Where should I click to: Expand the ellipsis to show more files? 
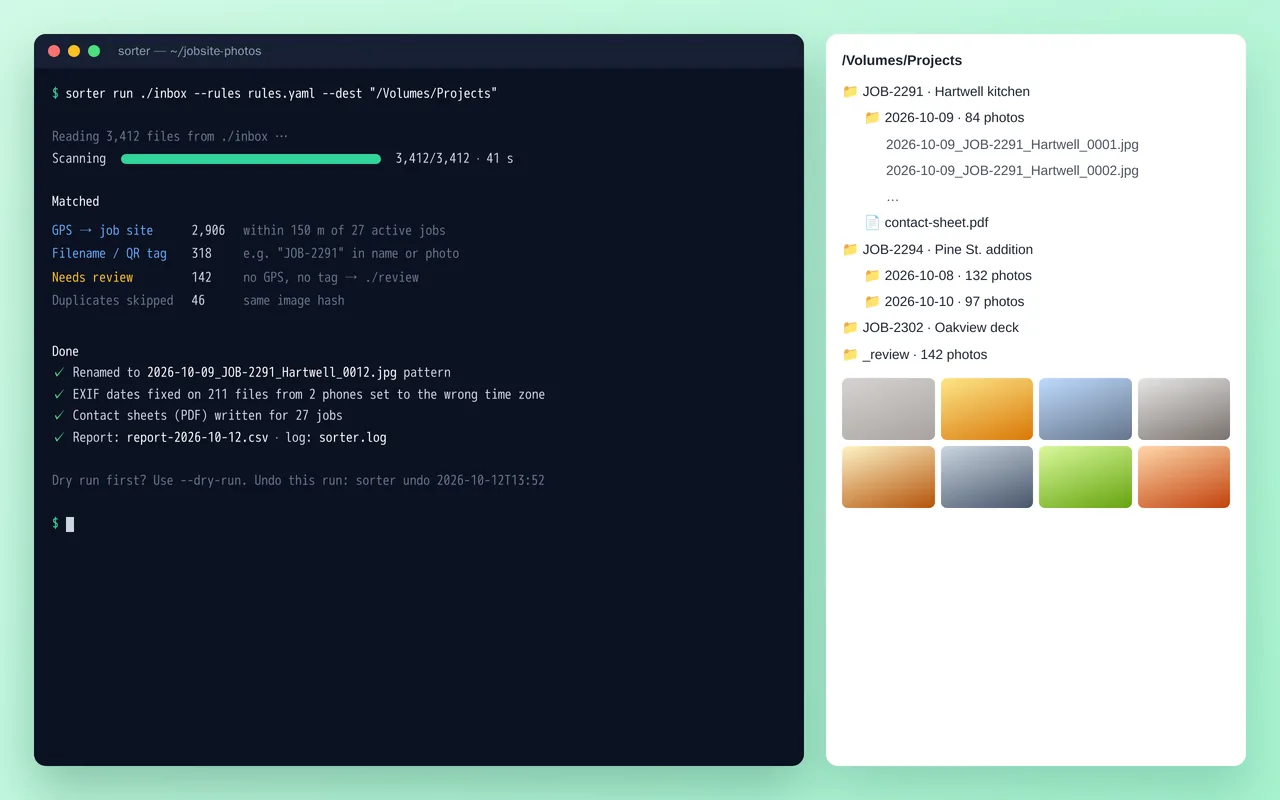892,197
